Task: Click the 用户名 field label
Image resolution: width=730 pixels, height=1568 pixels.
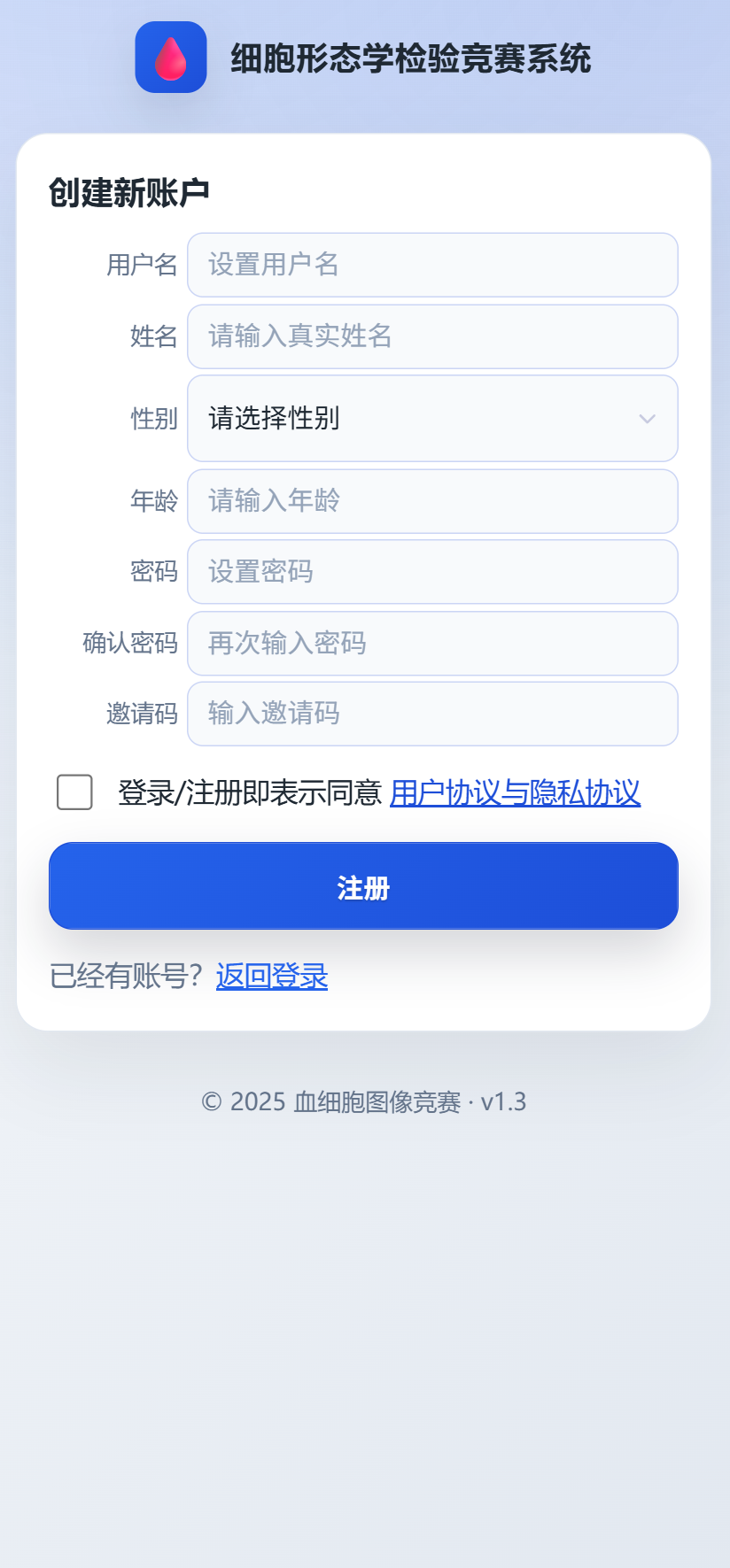Action: 142,265
